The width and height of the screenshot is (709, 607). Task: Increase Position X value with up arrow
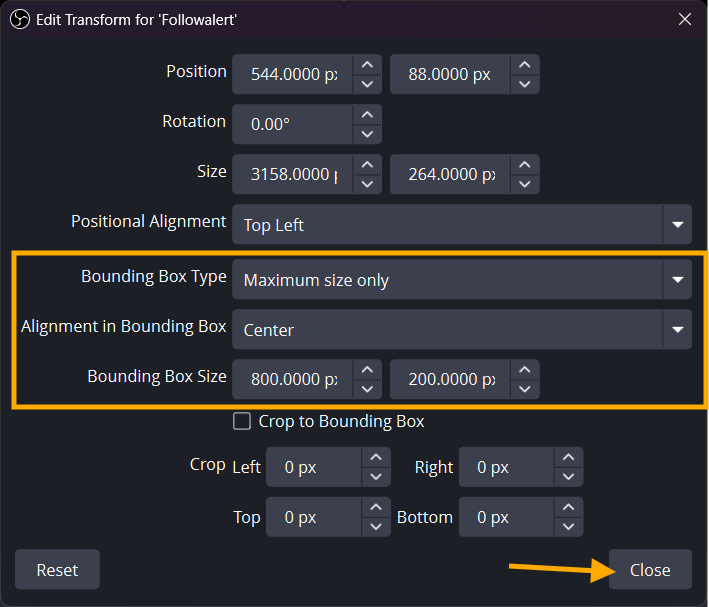[x=367, y=64]
